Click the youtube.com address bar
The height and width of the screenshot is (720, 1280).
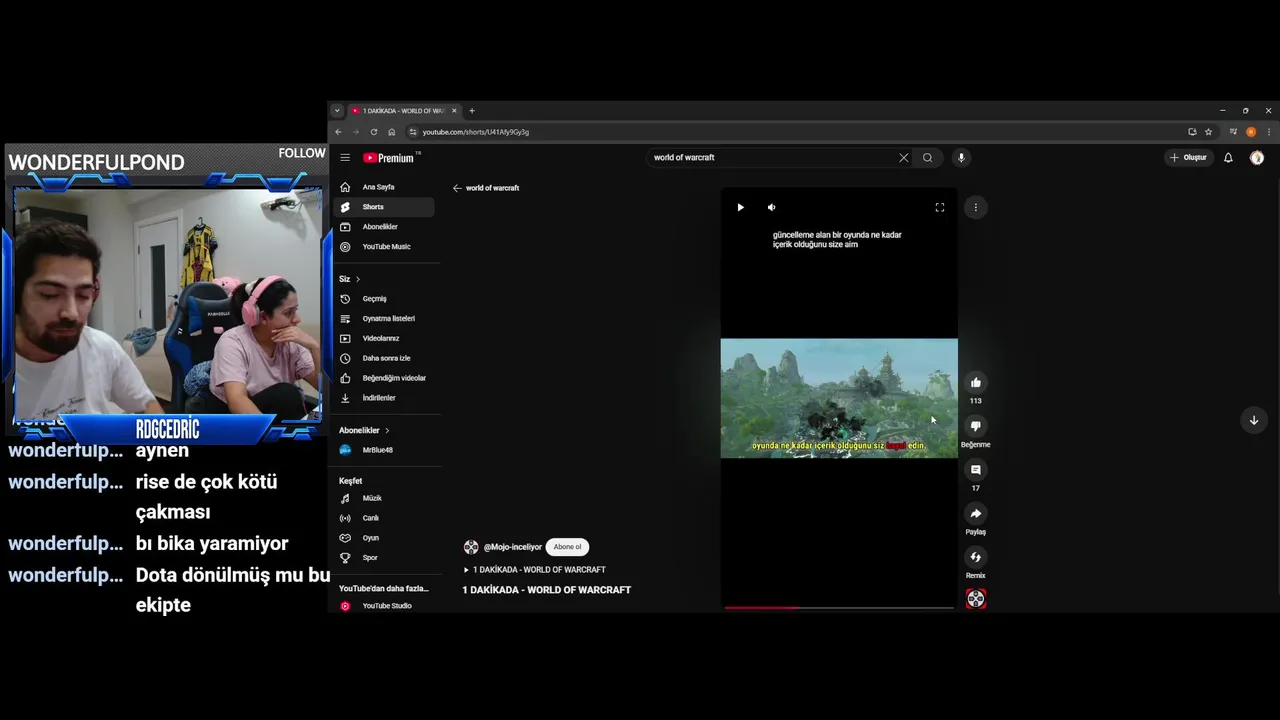(x=795, y=132)
